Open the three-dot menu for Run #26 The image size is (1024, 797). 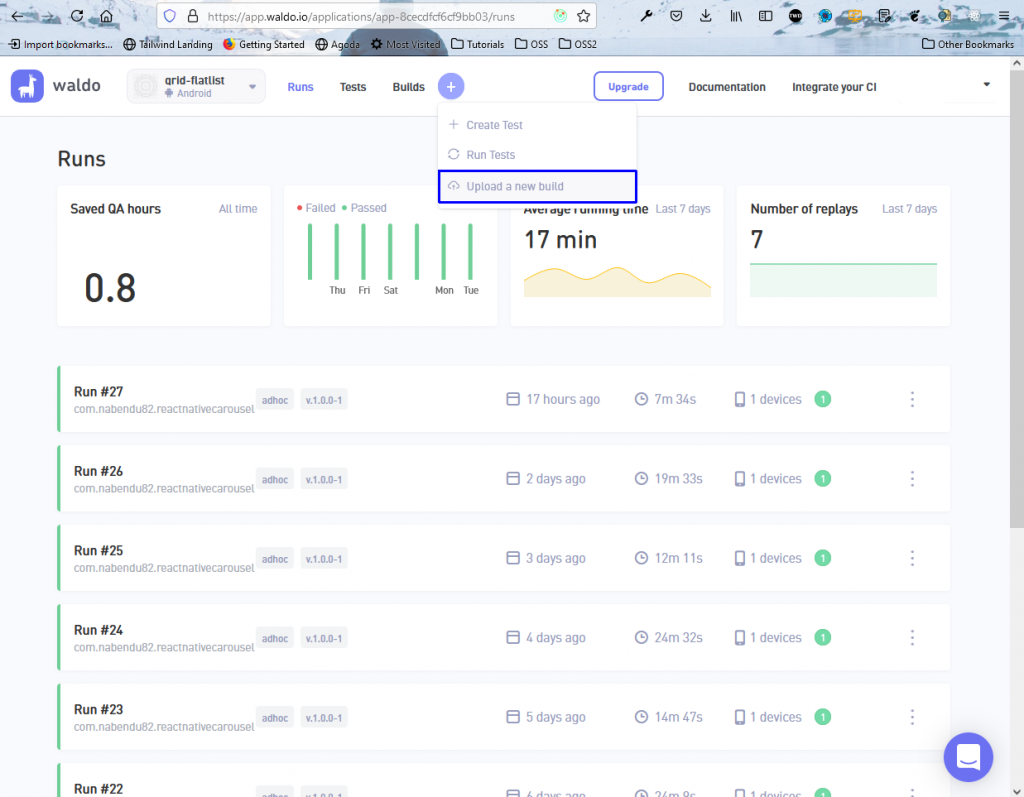pos(912,479)
